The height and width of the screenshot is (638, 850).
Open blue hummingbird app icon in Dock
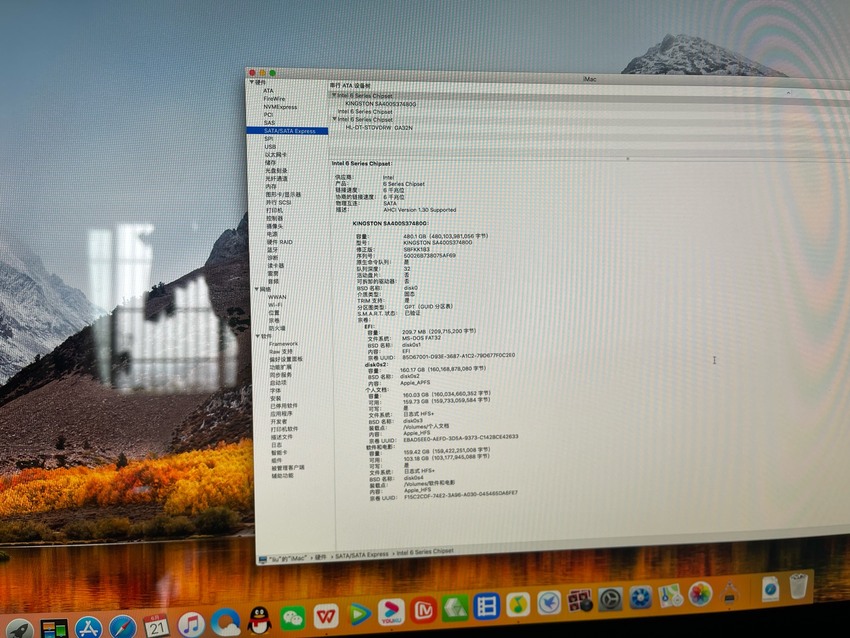point(549,603)
